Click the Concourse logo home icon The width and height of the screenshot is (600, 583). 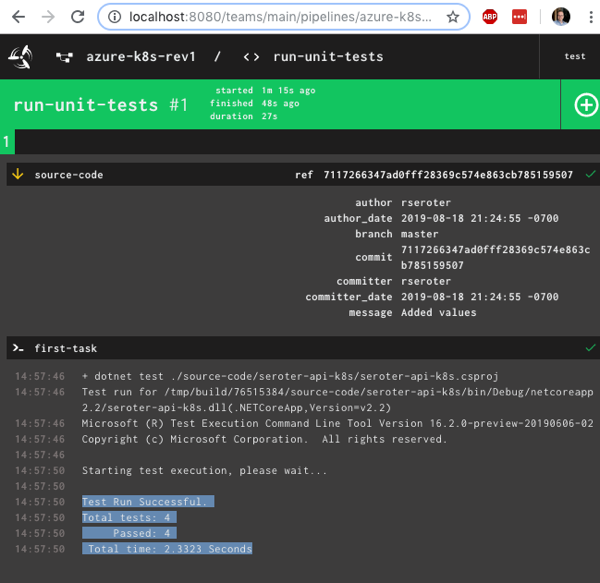[21, 56]
